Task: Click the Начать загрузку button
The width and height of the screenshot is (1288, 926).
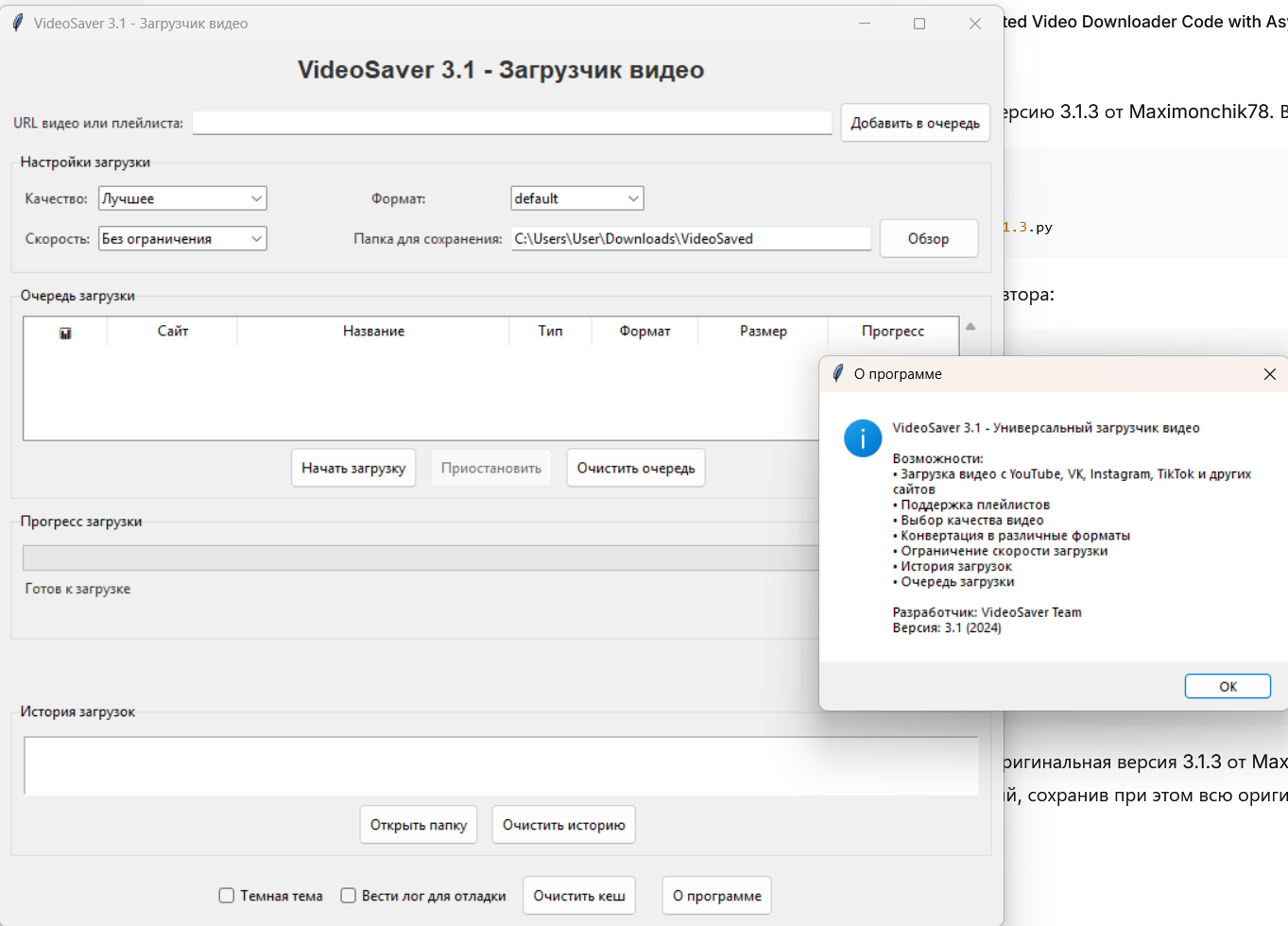Action: 353,468
